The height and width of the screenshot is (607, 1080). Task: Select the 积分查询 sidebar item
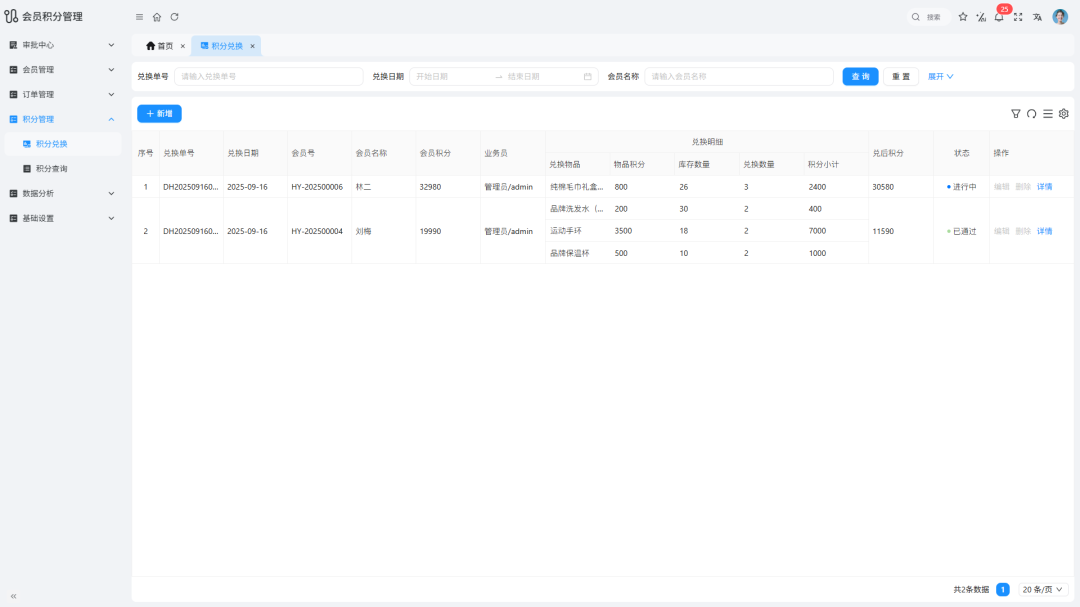click(x=61, y=169)
